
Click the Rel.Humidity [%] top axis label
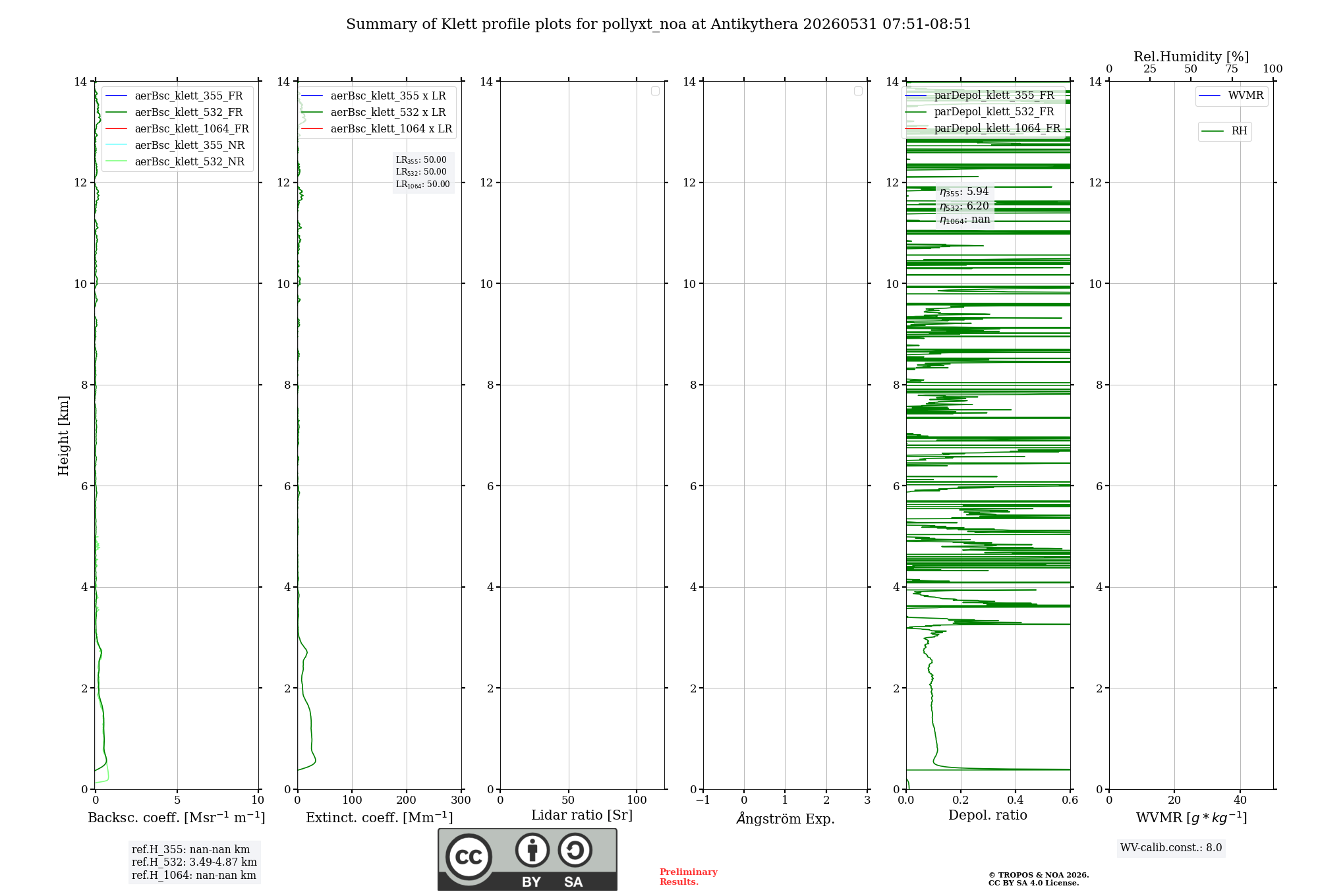pos(1191,57)
